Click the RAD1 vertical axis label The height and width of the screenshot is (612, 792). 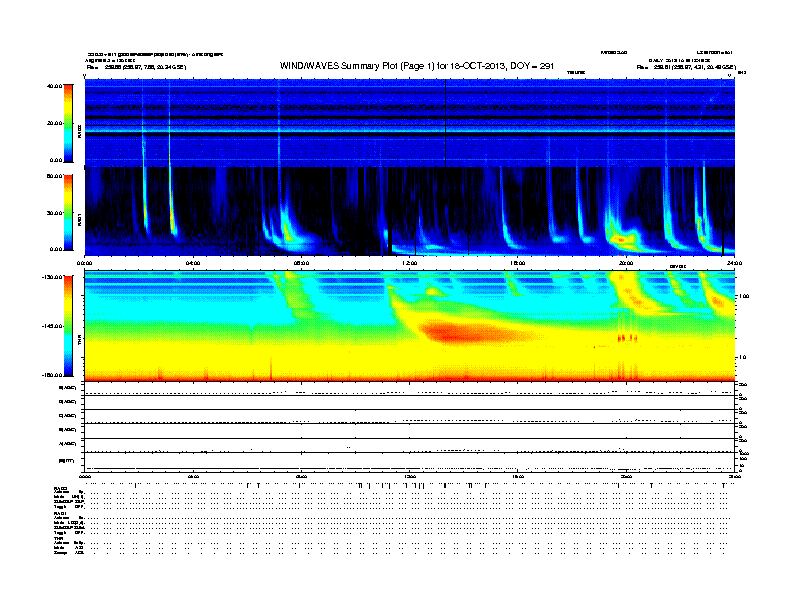point(79,219)
